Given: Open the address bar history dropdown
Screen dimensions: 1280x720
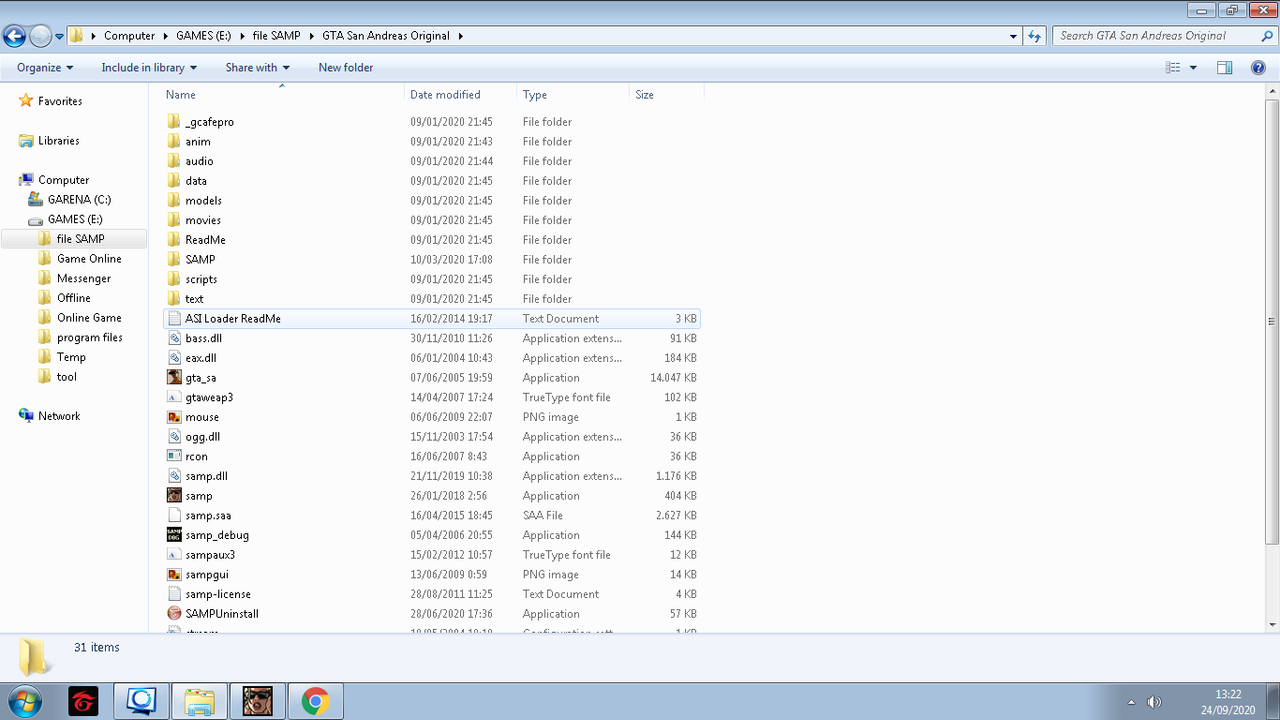Looking at the screenshot, I should coord(1014,36).
